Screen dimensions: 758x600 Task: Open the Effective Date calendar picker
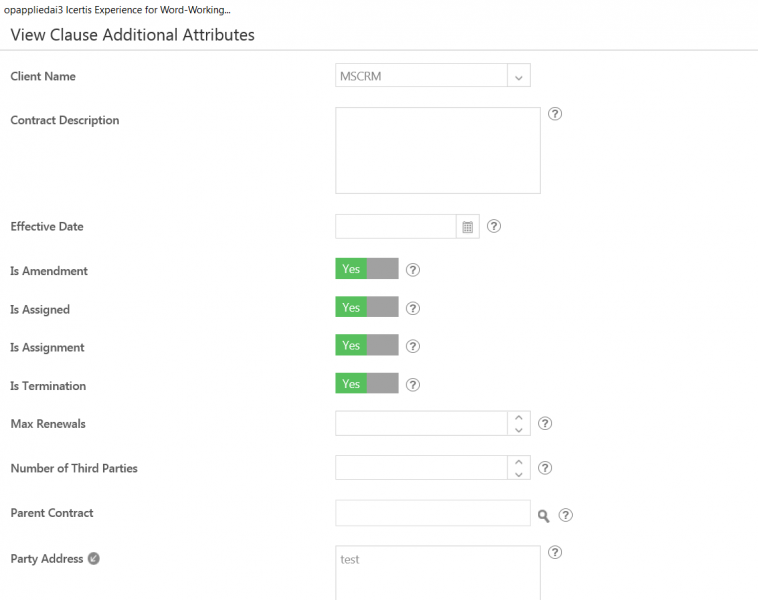click(x=467, y=227)
